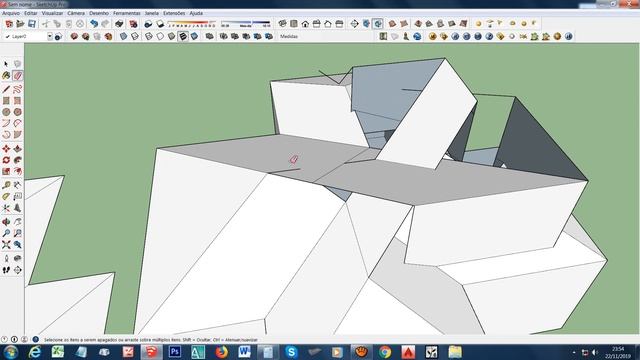Click the Open file folder icon
The width and height of the screenshot is (640, 360).
(x=20, y=24)
